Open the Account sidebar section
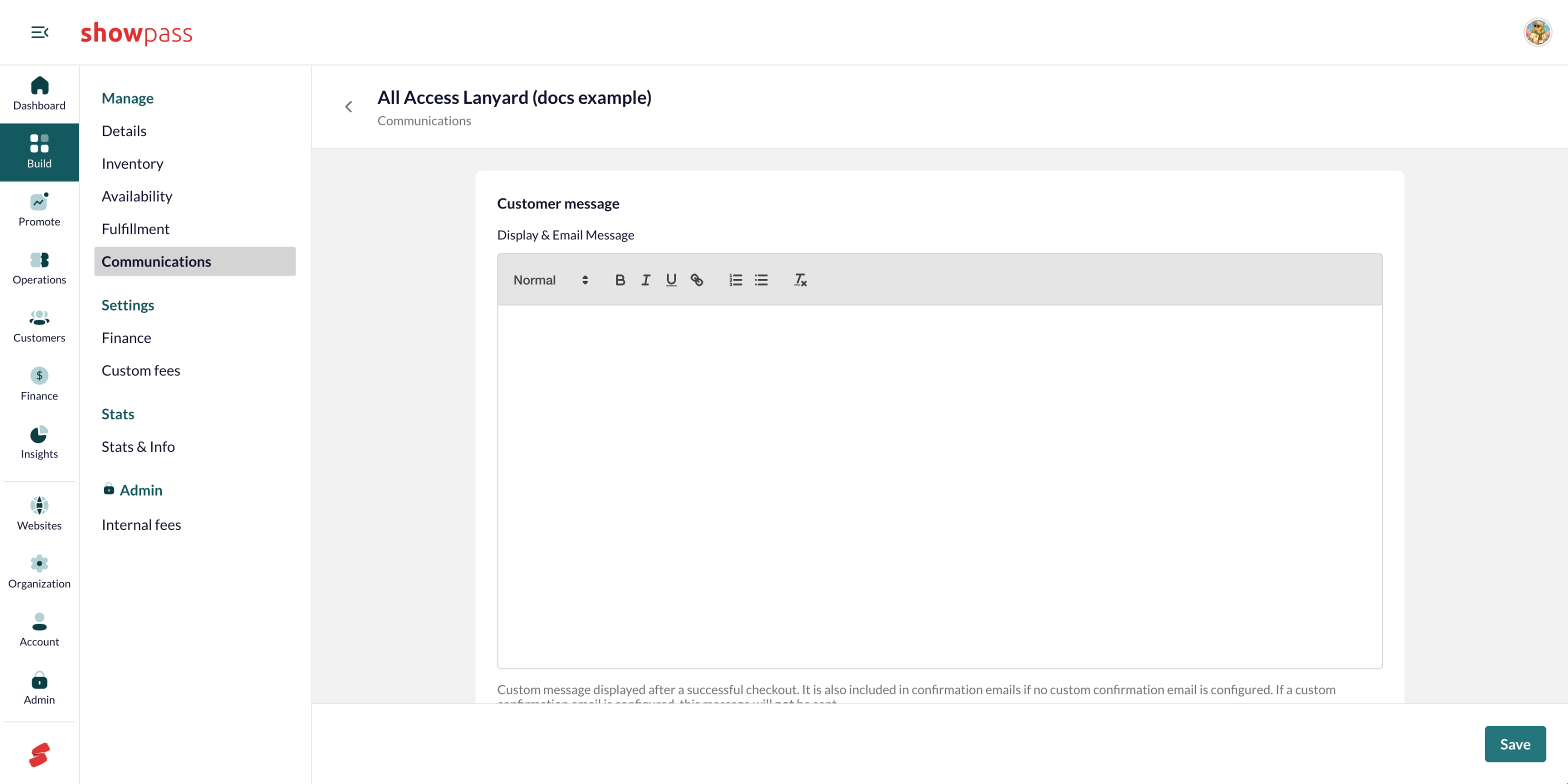 coord(39,630)
